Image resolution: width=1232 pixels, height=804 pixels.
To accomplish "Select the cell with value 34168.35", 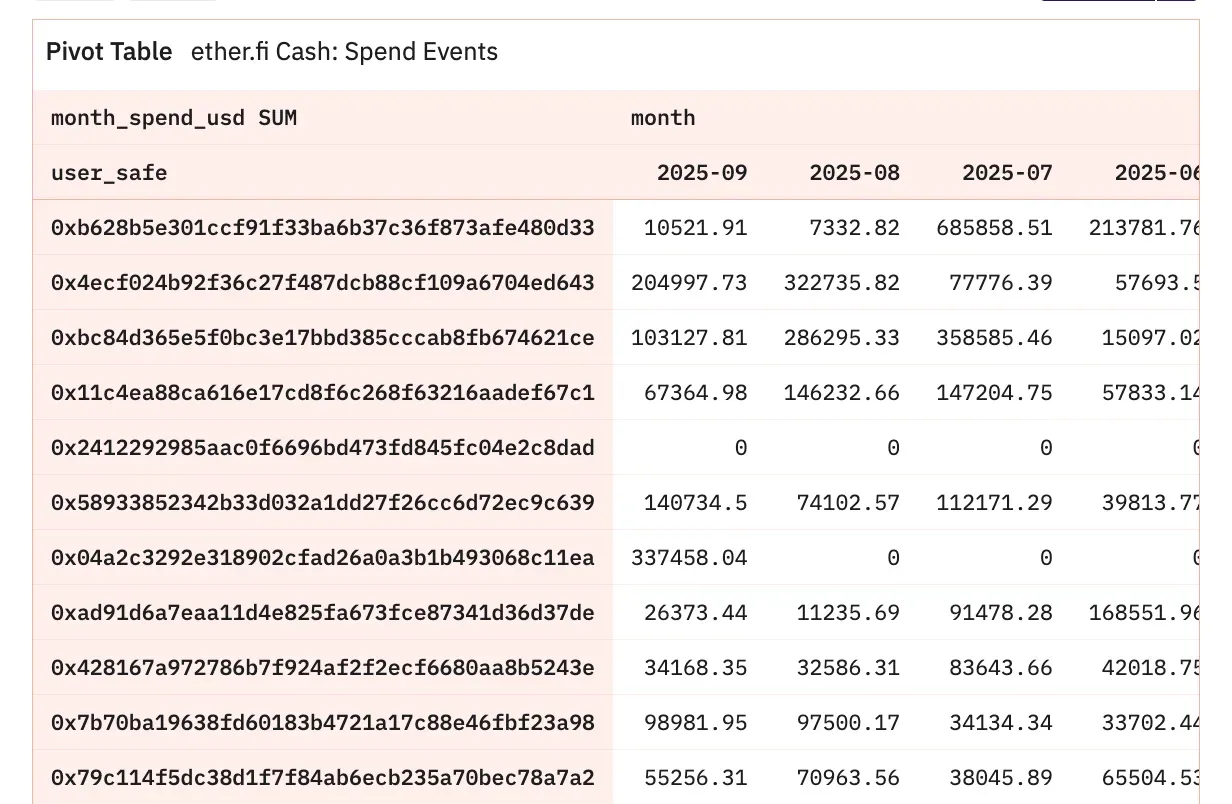I will 695,668.
